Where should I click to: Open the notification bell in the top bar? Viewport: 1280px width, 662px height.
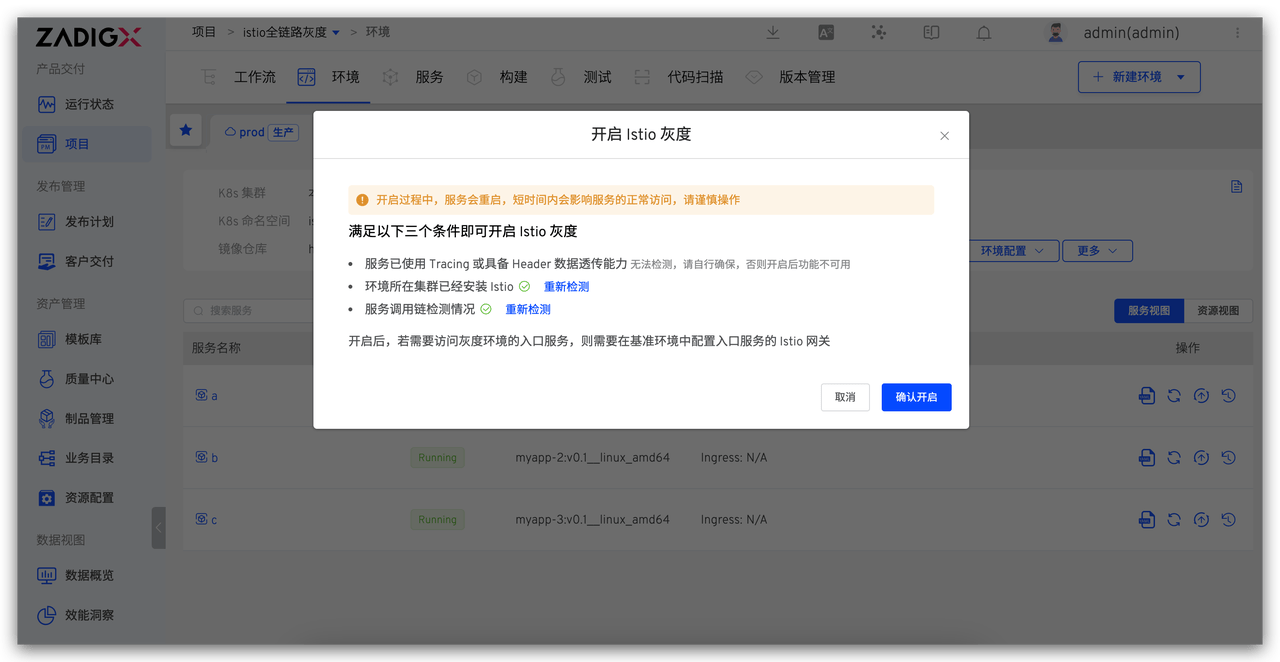pos(983,32)
